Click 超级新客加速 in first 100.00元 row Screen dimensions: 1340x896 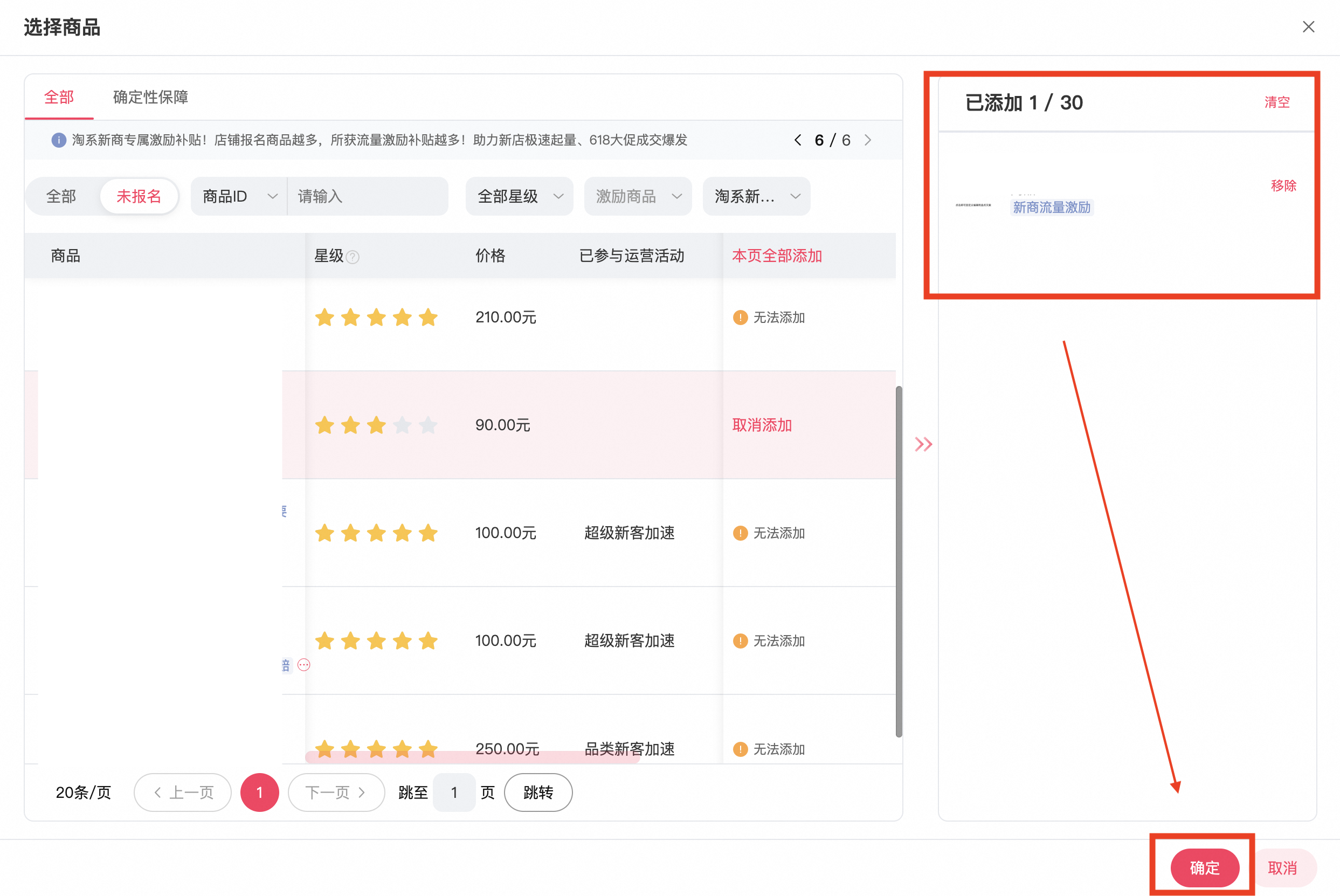pyautogui.click(x=630, y=533)
